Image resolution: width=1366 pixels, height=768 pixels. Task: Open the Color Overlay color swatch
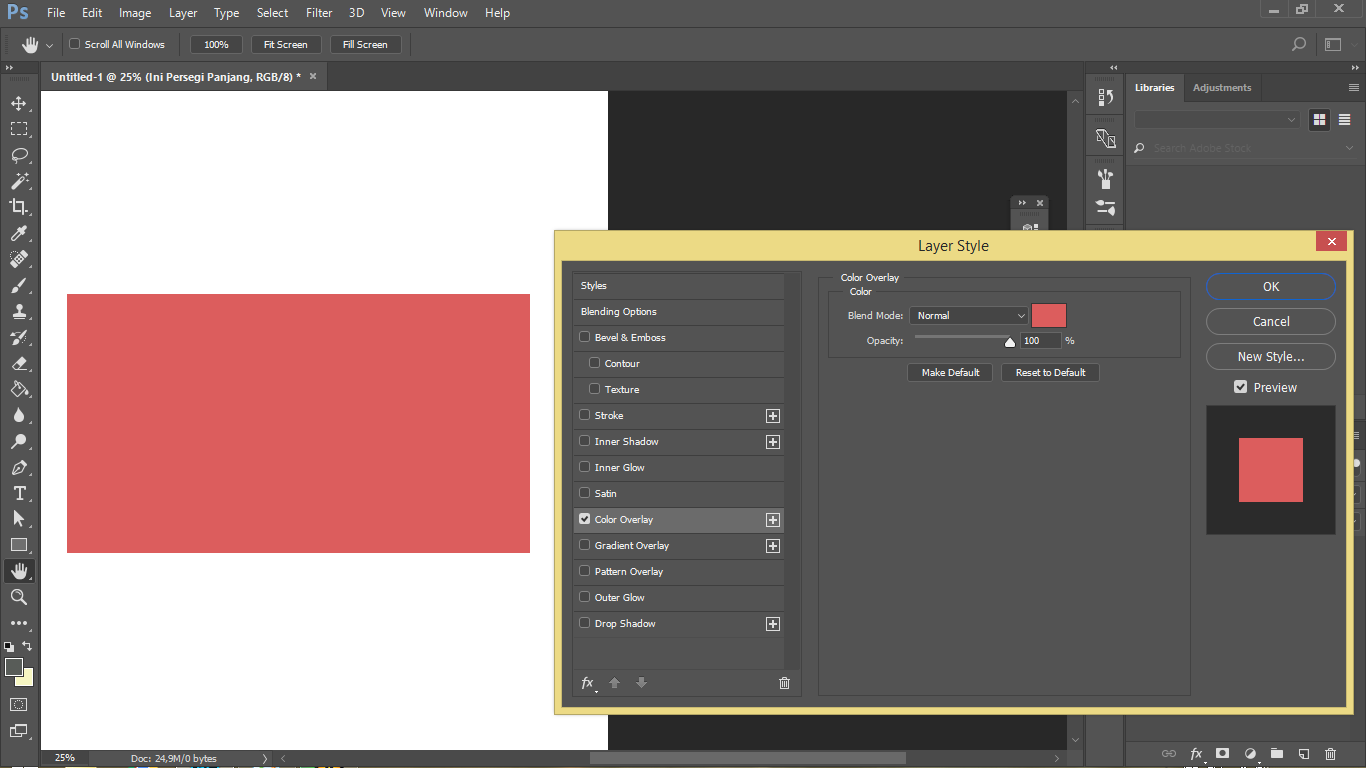tap(1048, 315)
